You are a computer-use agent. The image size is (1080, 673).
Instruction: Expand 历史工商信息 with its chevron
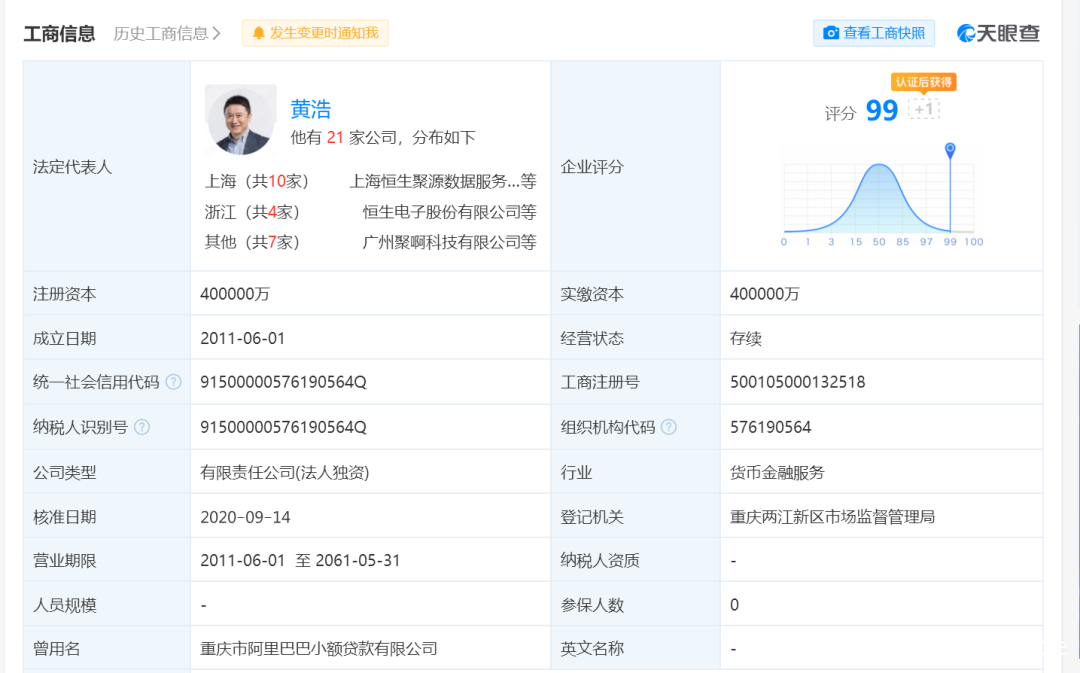217,33
